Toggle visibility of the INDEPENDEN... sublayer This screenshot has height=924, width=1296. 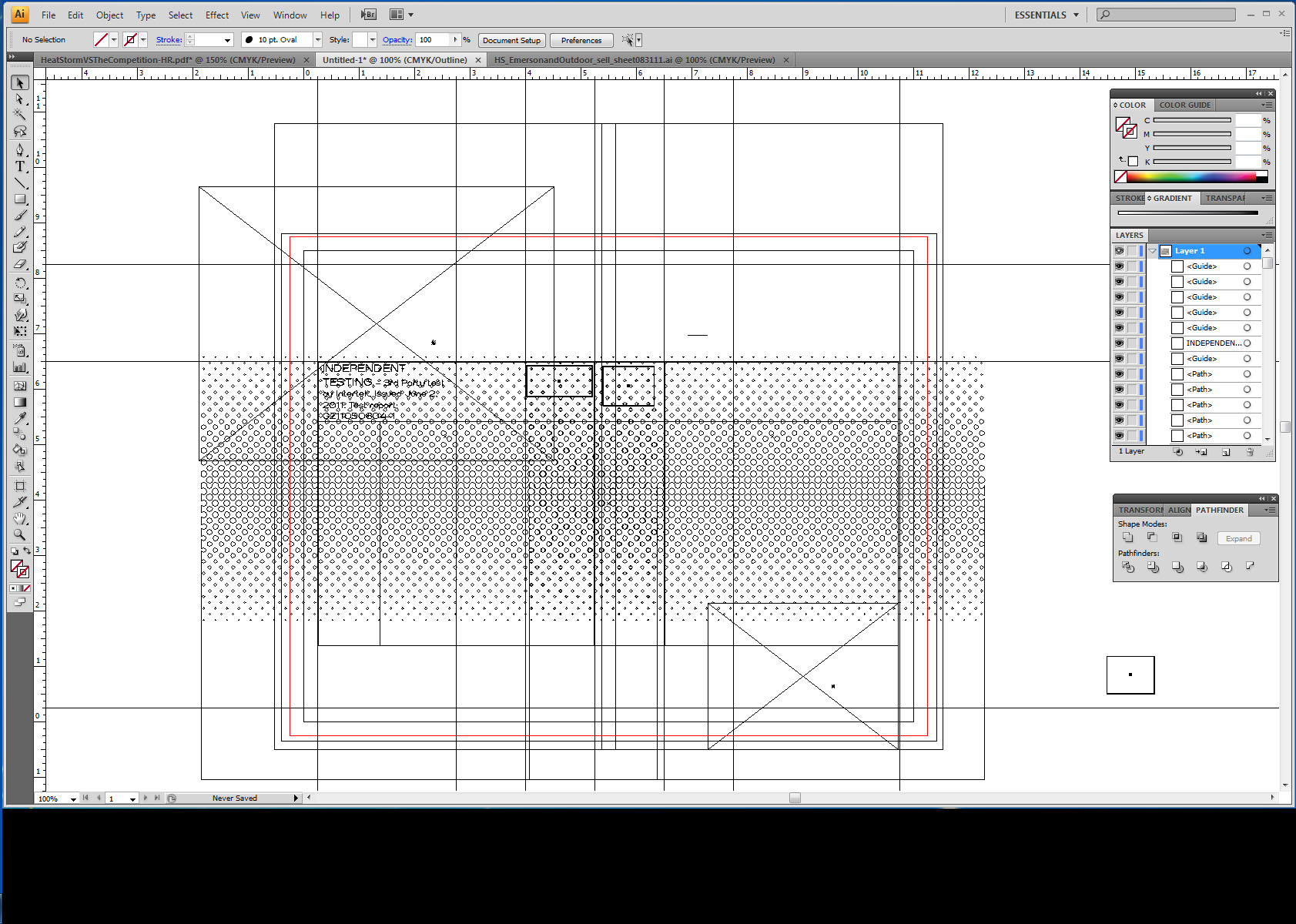pos(1119,343)
